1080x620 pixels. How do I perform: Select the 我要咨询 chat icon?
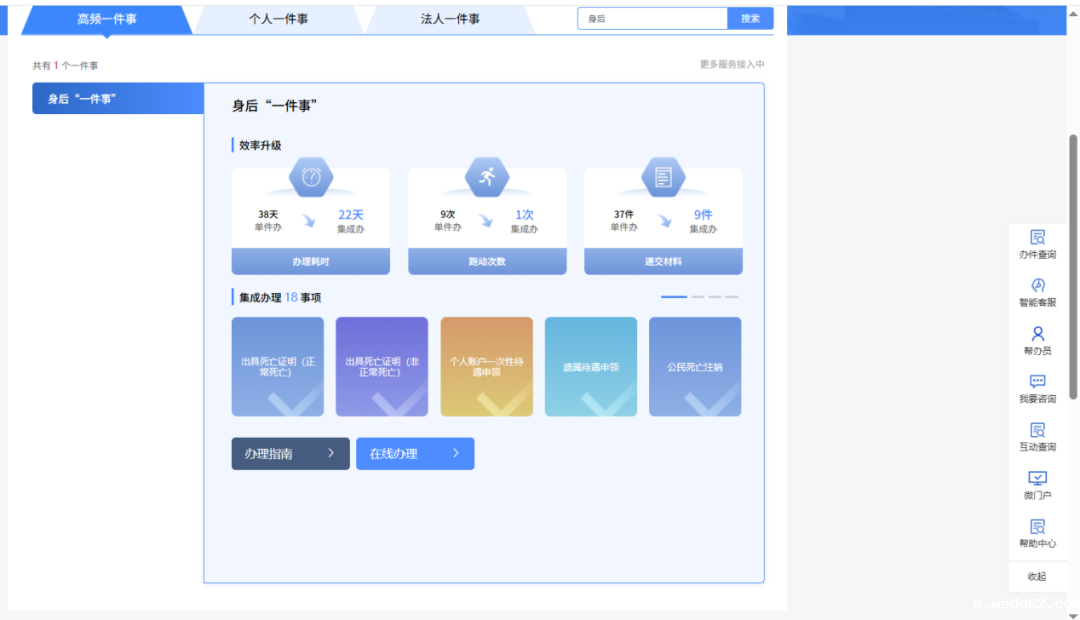[1037, 382]
